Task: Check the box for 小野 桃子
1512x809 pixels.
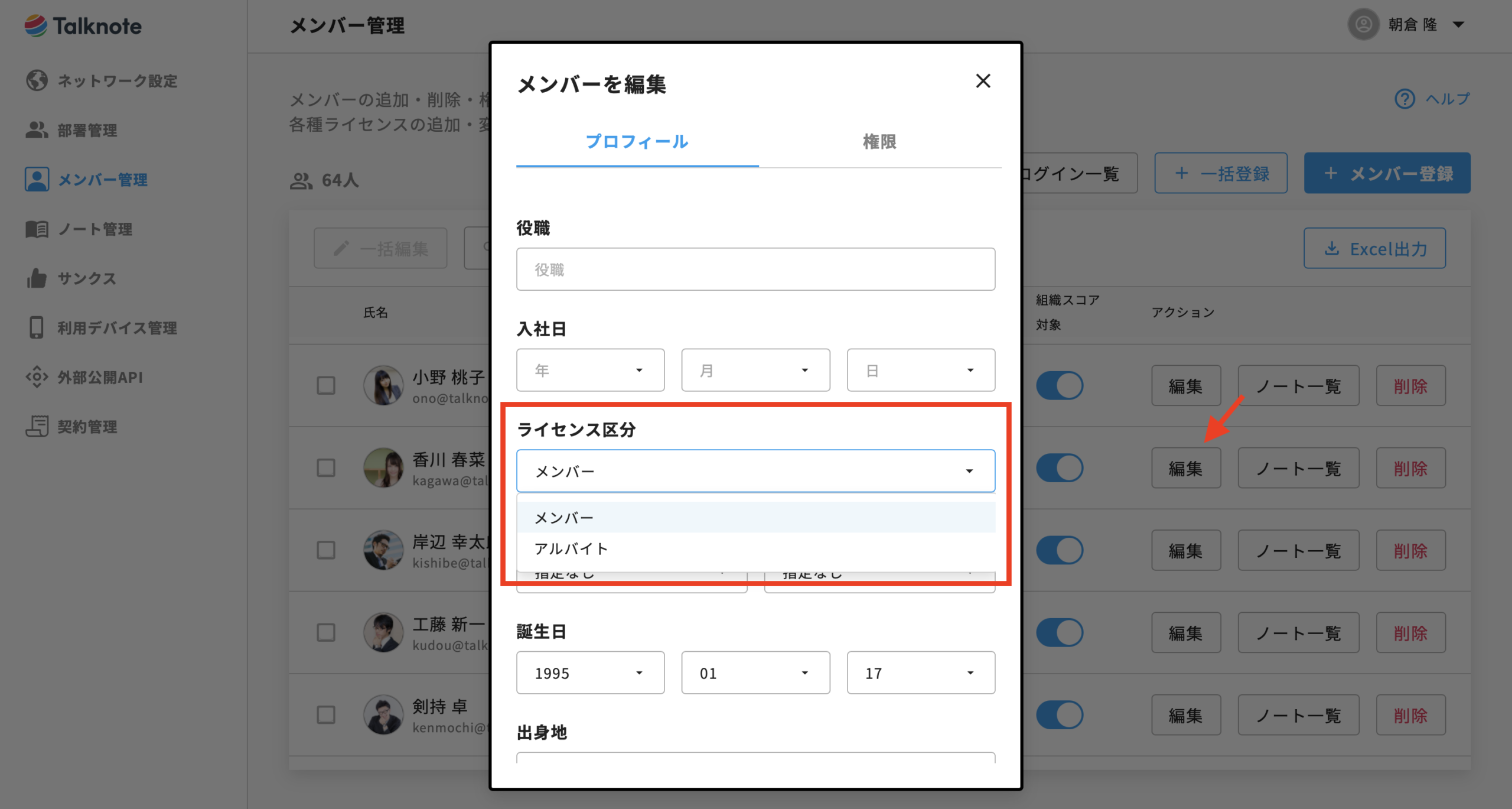Action: [326, 386]
